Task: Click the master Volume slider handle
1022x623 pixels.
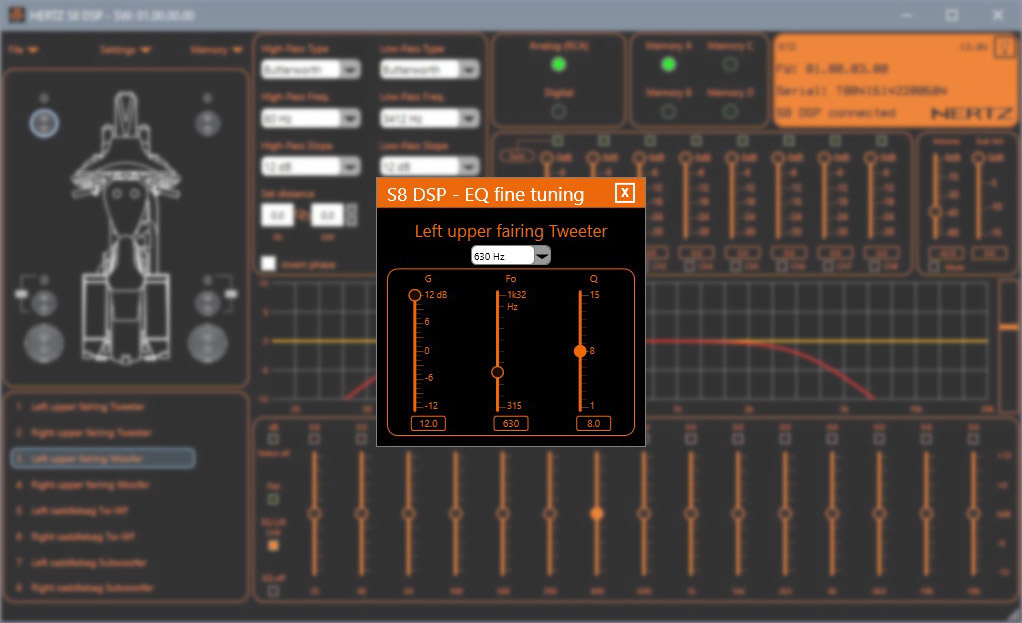Action: pos(936,211)
